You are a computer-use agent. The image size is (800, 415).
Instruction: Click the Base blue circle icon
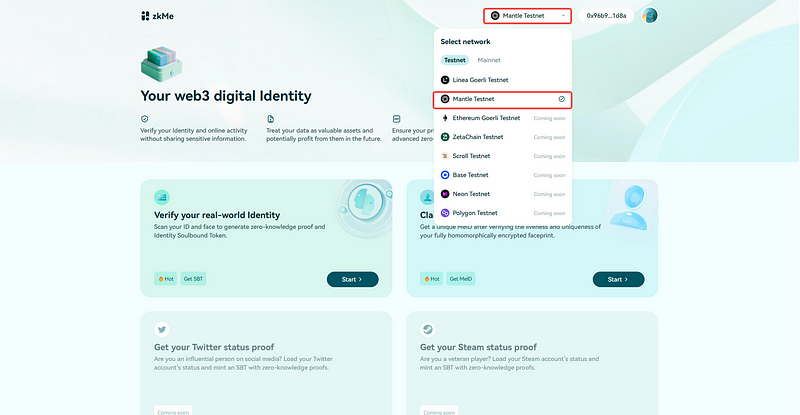(x=445, y=175)
